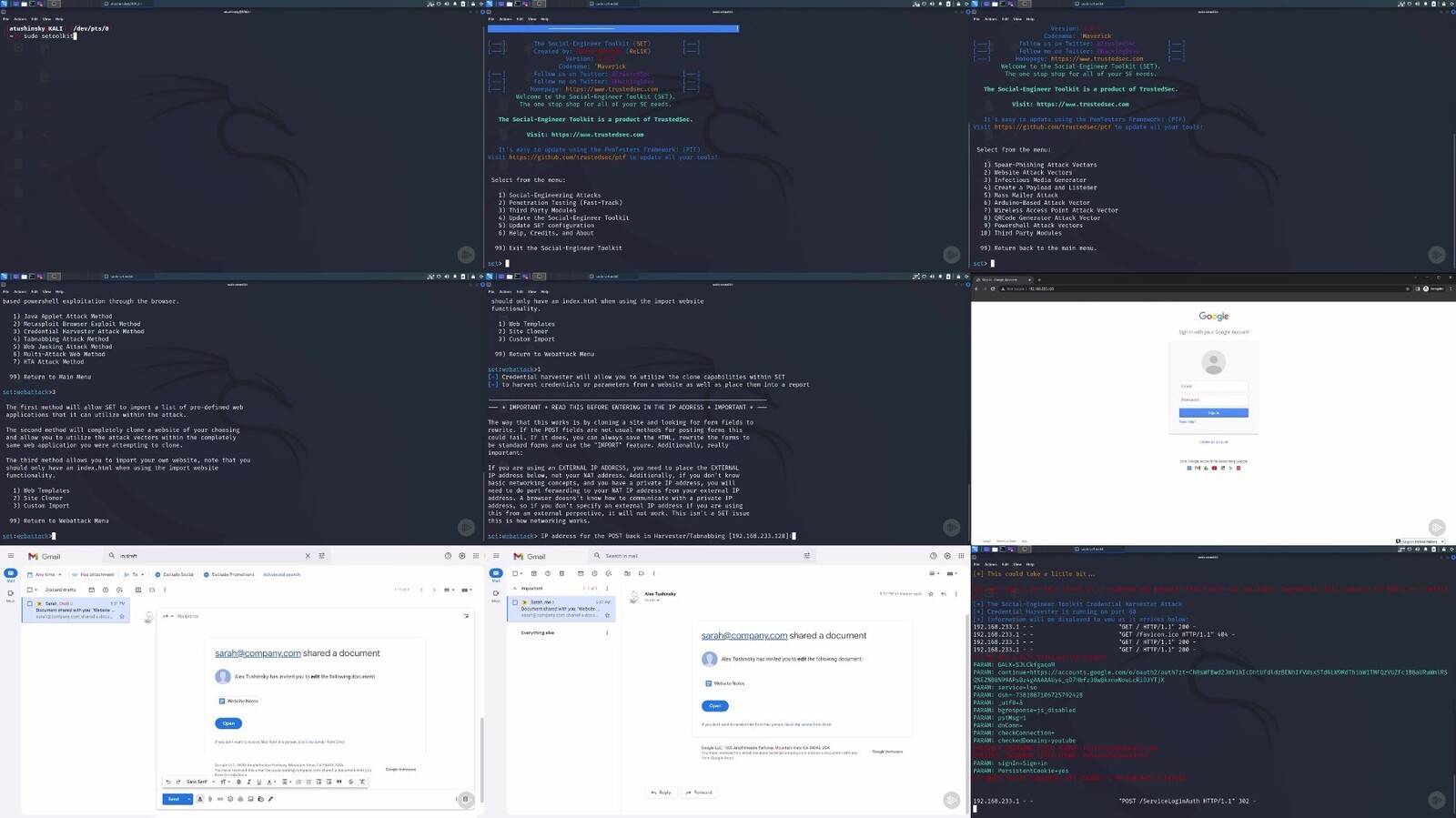This screenshot has width=1456, height=818.
Task: Attach a file to the draft email
Action: [209, 799]
